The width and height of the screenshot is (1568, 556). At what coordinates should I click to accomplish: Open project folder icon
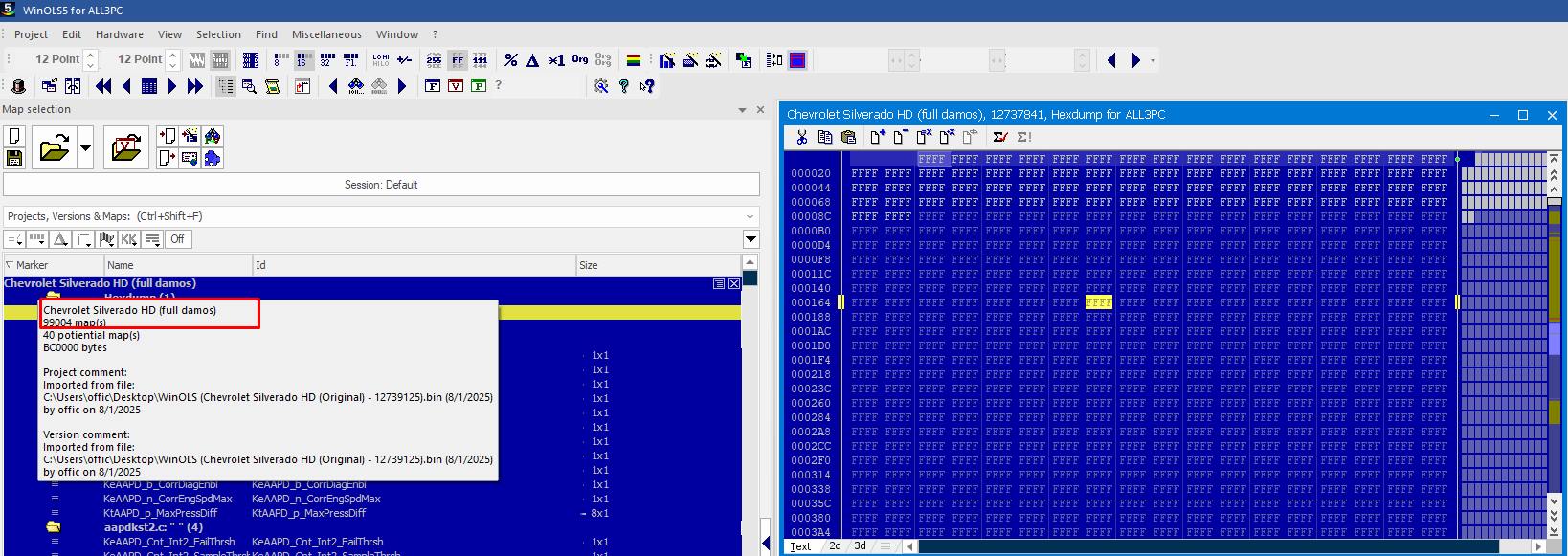[x=55, y=147]
